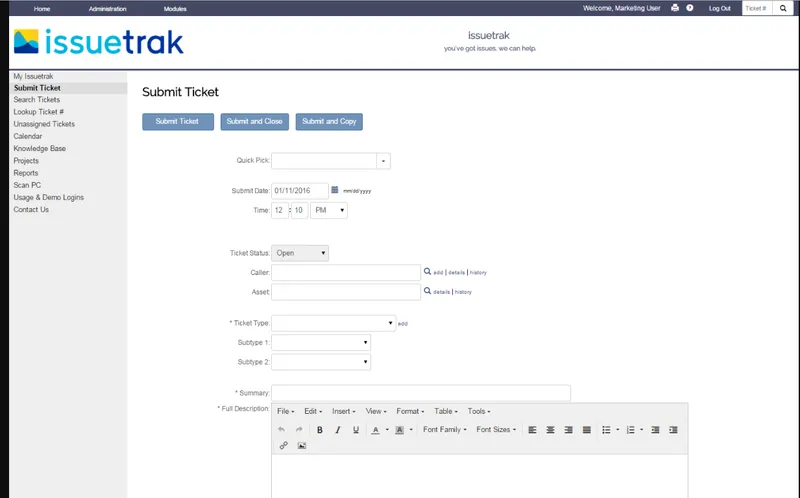Insert a bullet list
Image resolution: width=800 pixels, height=498 pixels.
pos(606,430)
